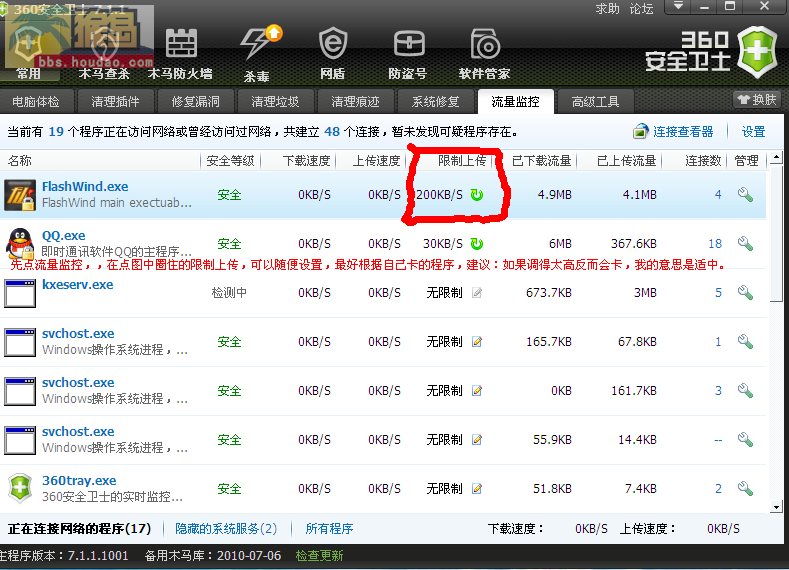Screen dimensions: 789x570
Task: Click connection count 18 for QQ.exe
Action: click(715, 244)
